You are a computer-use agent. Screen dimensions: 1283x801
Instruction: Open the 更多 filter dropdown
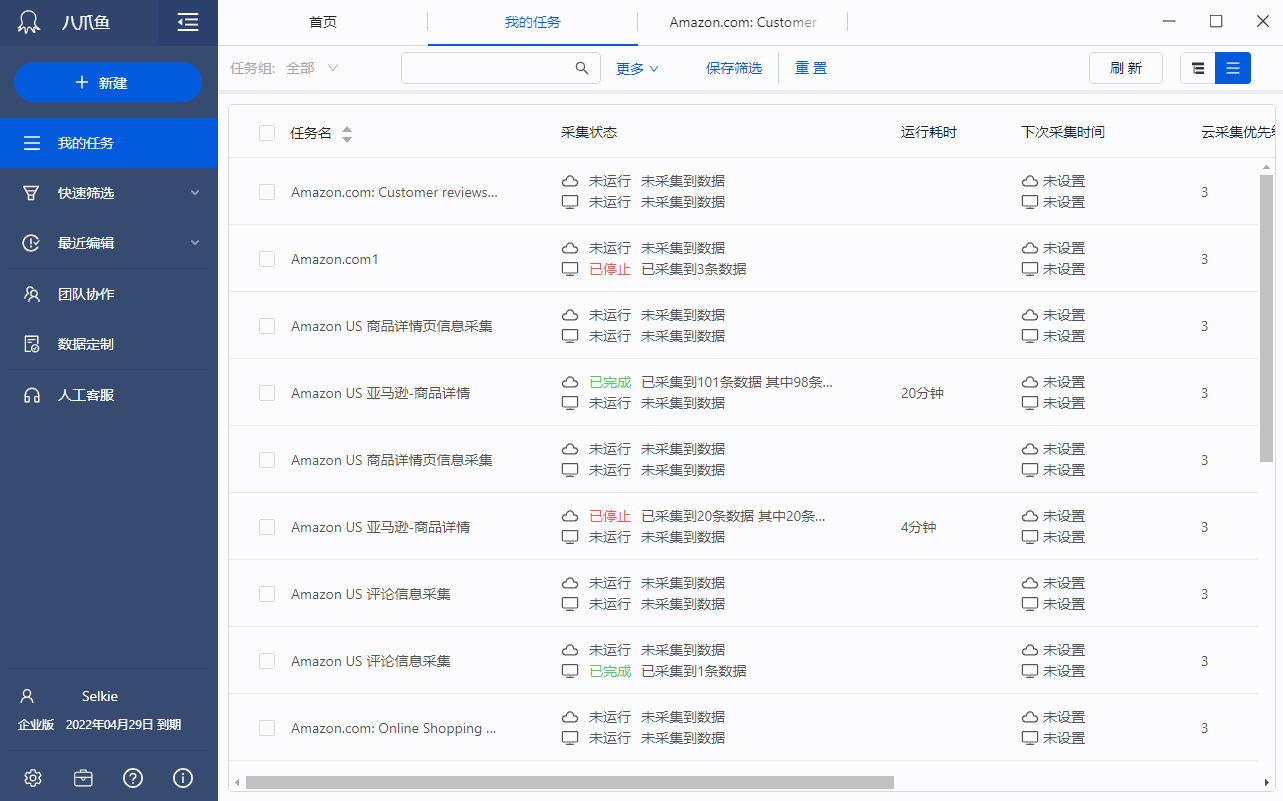637,68
